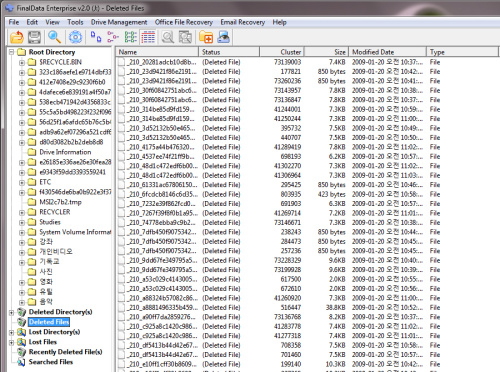The width and height of the screenshot is (500, 372).
Task: Click the icon beside Deleted Files
Action: [x=22, y=322]
